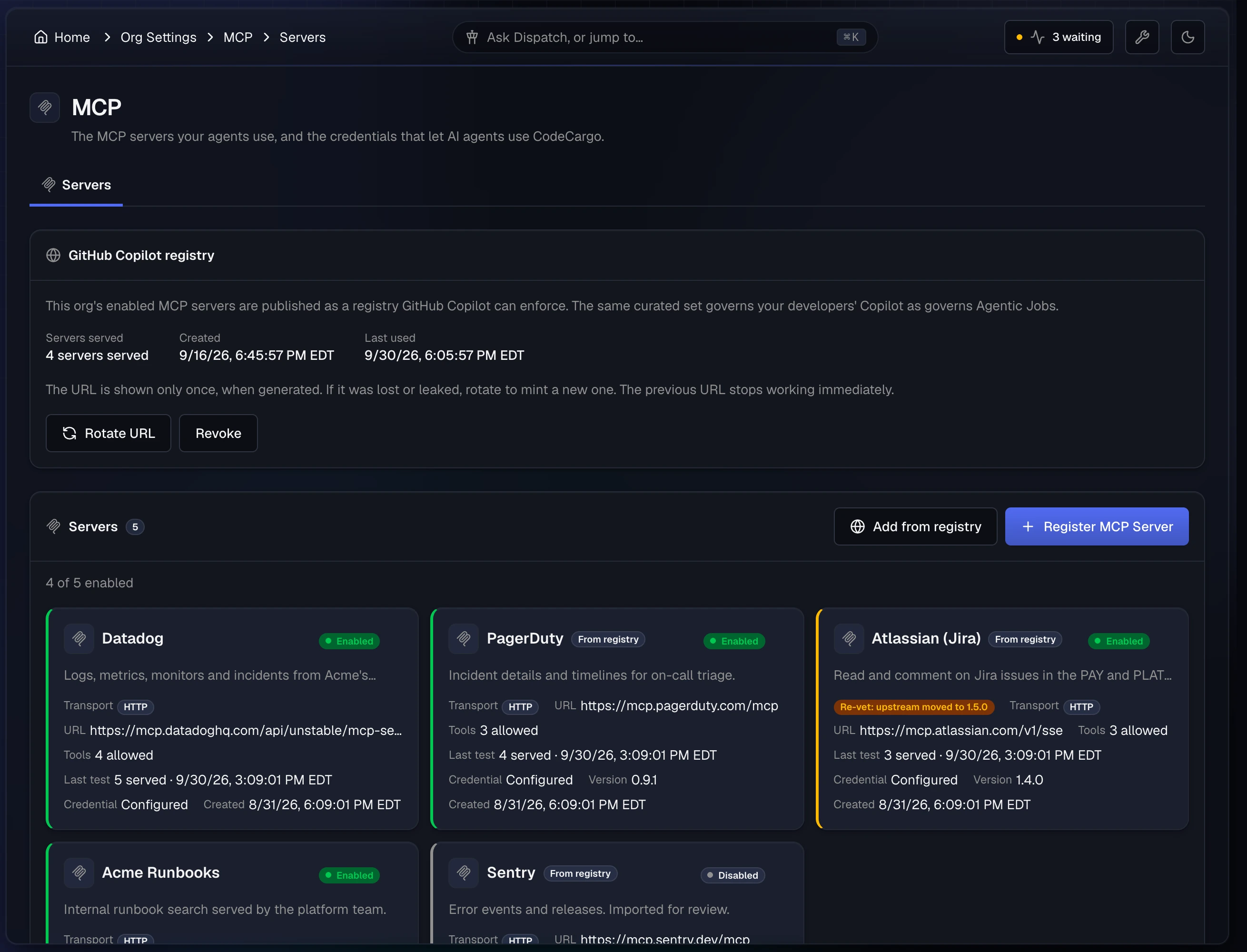Viewport: 1247px width, 952px height.
Task: Open the 3 waiting status button
Action: (x=1059, y=37)
